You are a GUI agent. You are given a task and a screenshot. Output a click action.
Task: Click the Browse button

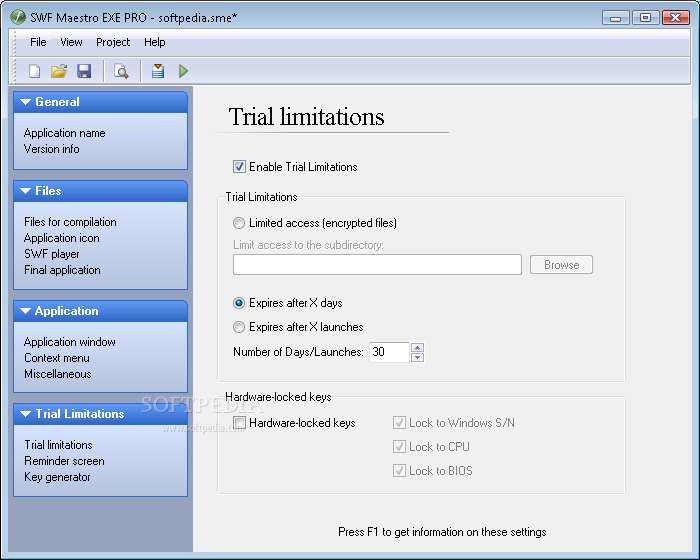coord(561,265)
